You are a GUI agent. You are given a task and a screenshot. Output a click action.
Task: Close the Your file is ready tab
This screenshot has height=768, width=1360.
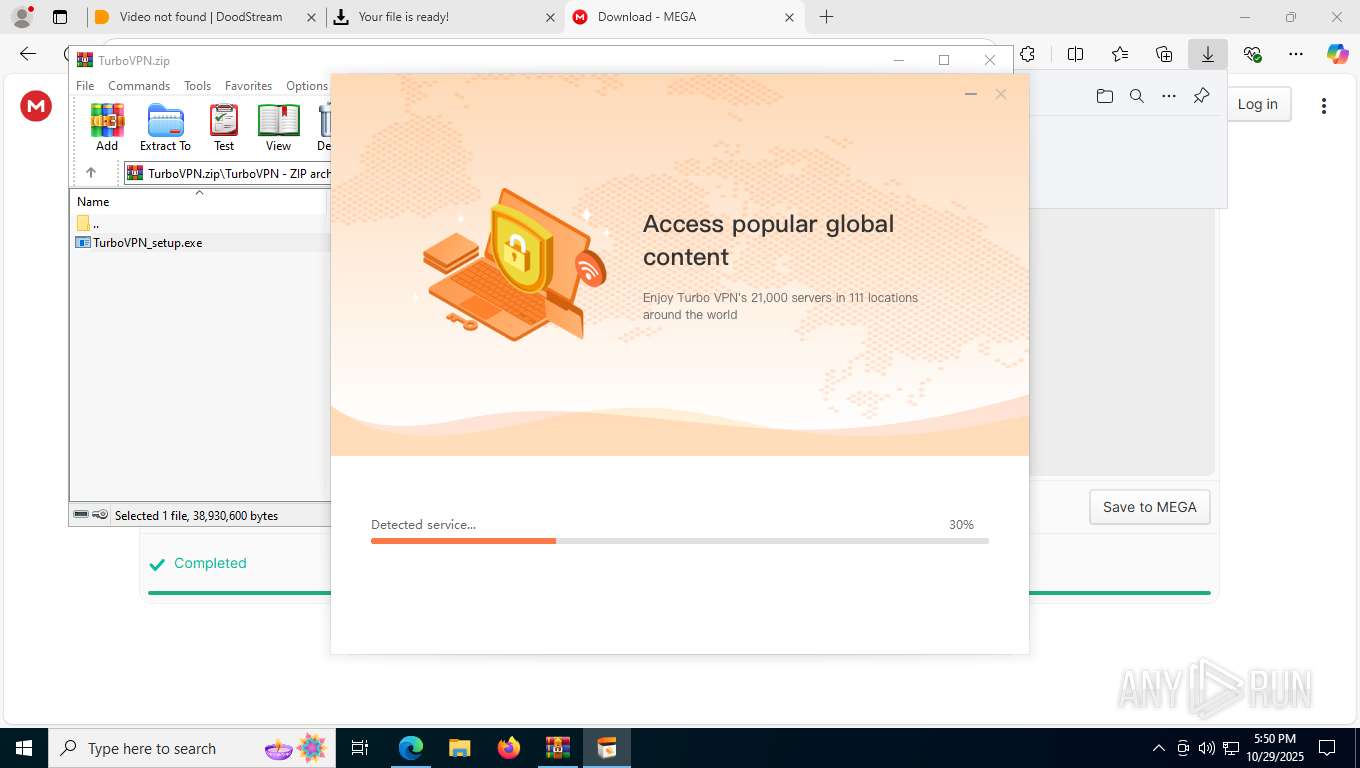pyautogui.click(x=550, y=17)
